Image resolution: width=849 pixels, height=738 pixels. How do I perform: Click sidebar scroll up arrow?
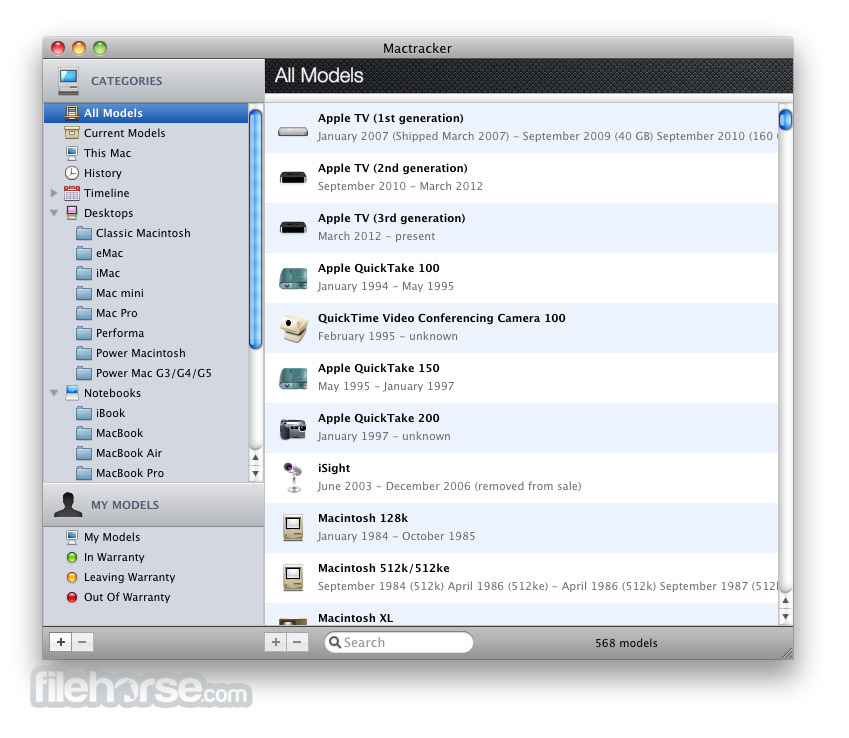[256, 458]
